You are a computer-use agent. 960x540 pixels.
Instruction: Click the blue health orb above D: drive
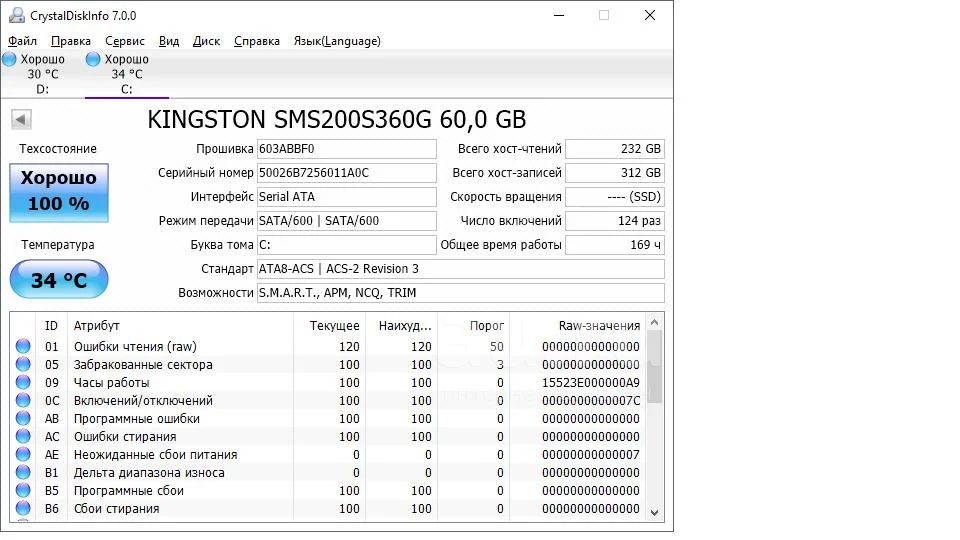tap(9, 59)
